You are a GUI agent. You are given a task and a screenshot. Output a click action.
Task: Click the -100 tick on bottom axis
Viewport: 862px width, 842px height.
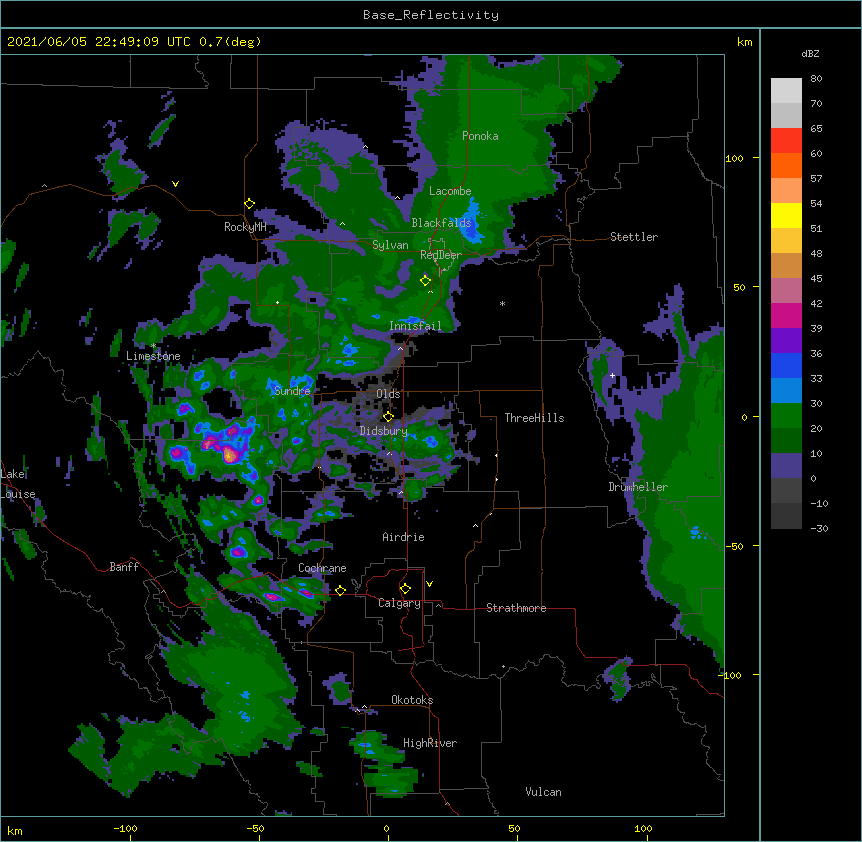[126, 828]
